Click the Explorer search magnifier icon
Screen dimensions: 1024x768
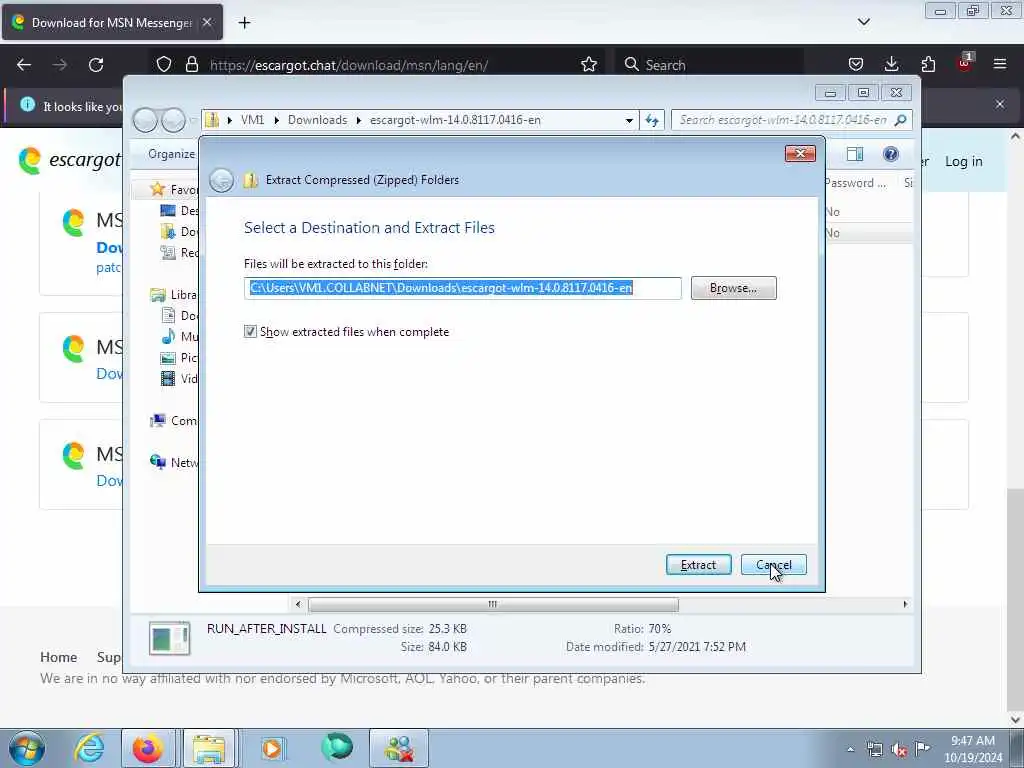pyautogui.click(x=901, y=120)
